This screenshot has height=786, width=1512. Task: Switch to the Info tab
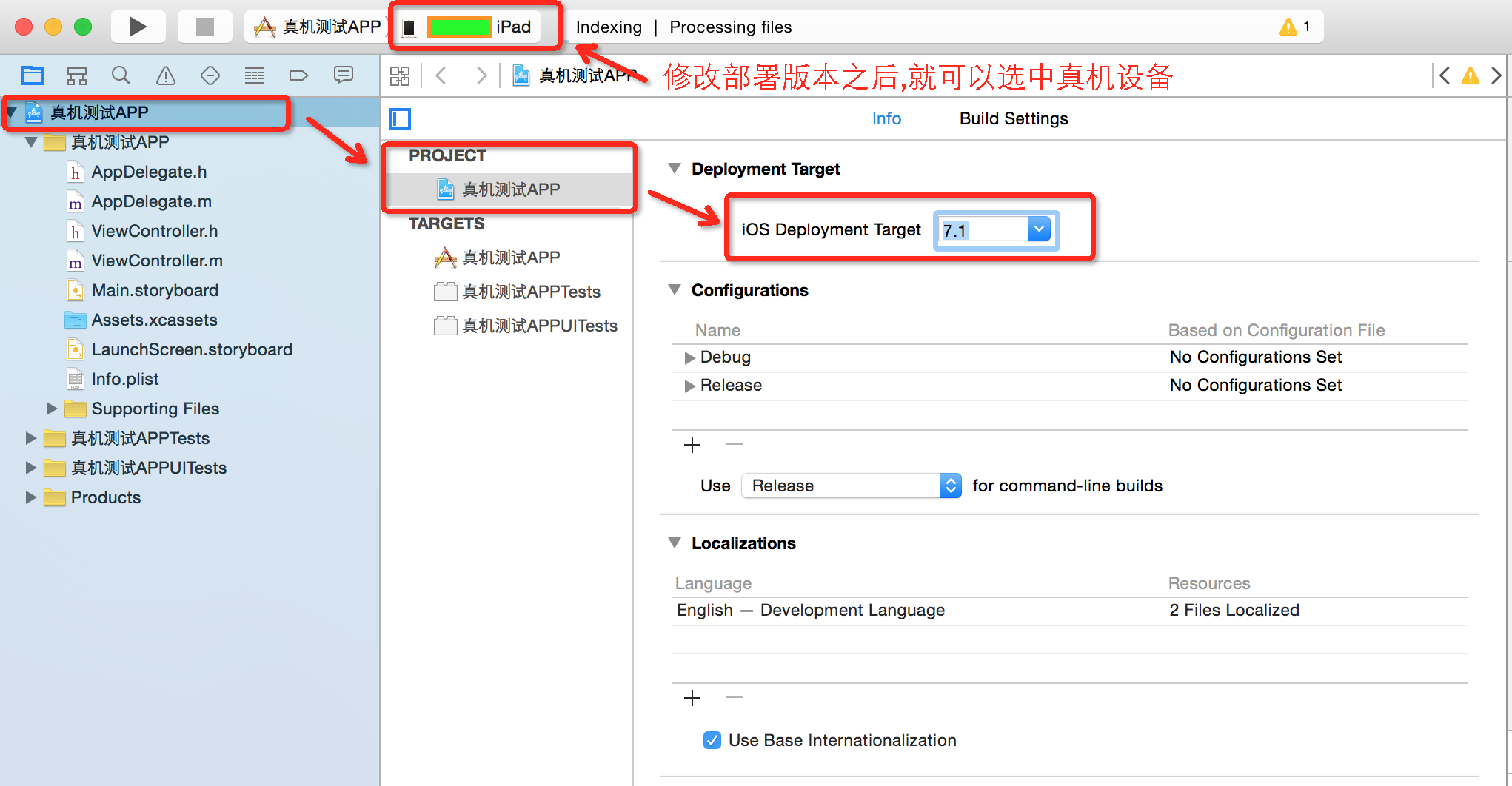[x=886, y=118]
